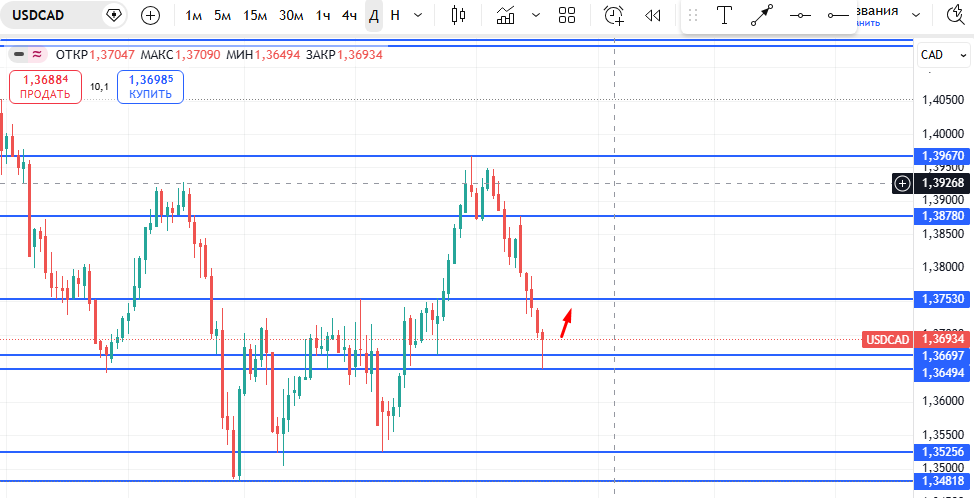The height and width of the screenshot is (498, 974).
Task: Expand the indicators favorites dropdown arrow
Action: (x=537, y=16)
